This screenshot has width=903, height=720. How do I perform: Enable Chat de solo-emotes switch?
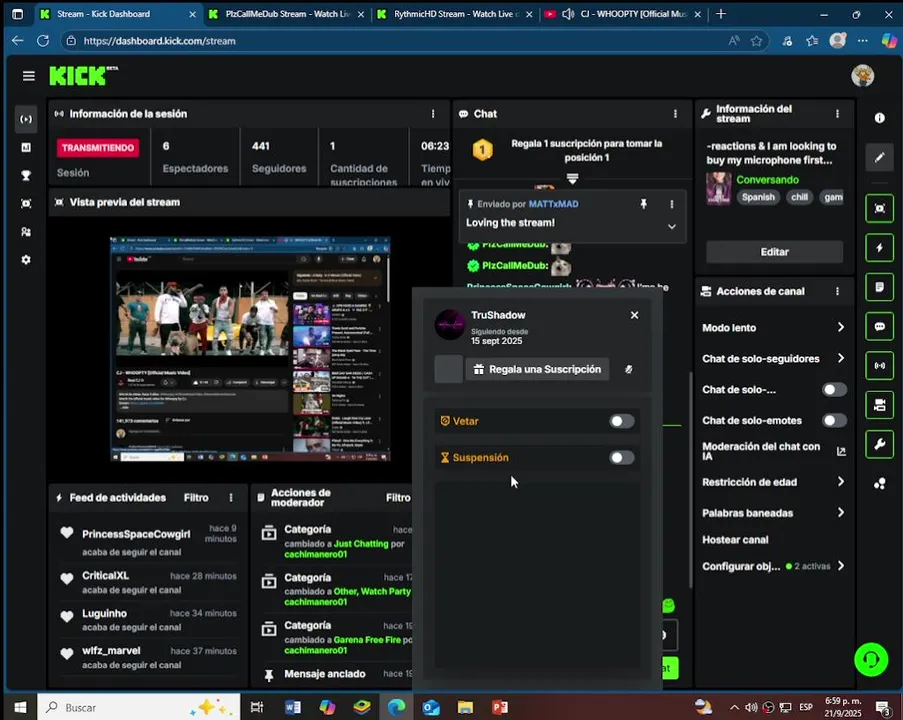[834, 420]
